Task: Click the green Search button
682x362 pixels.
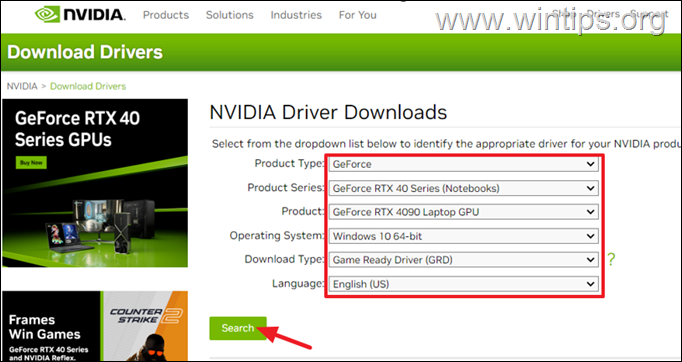Action: (x=237, y=328)
